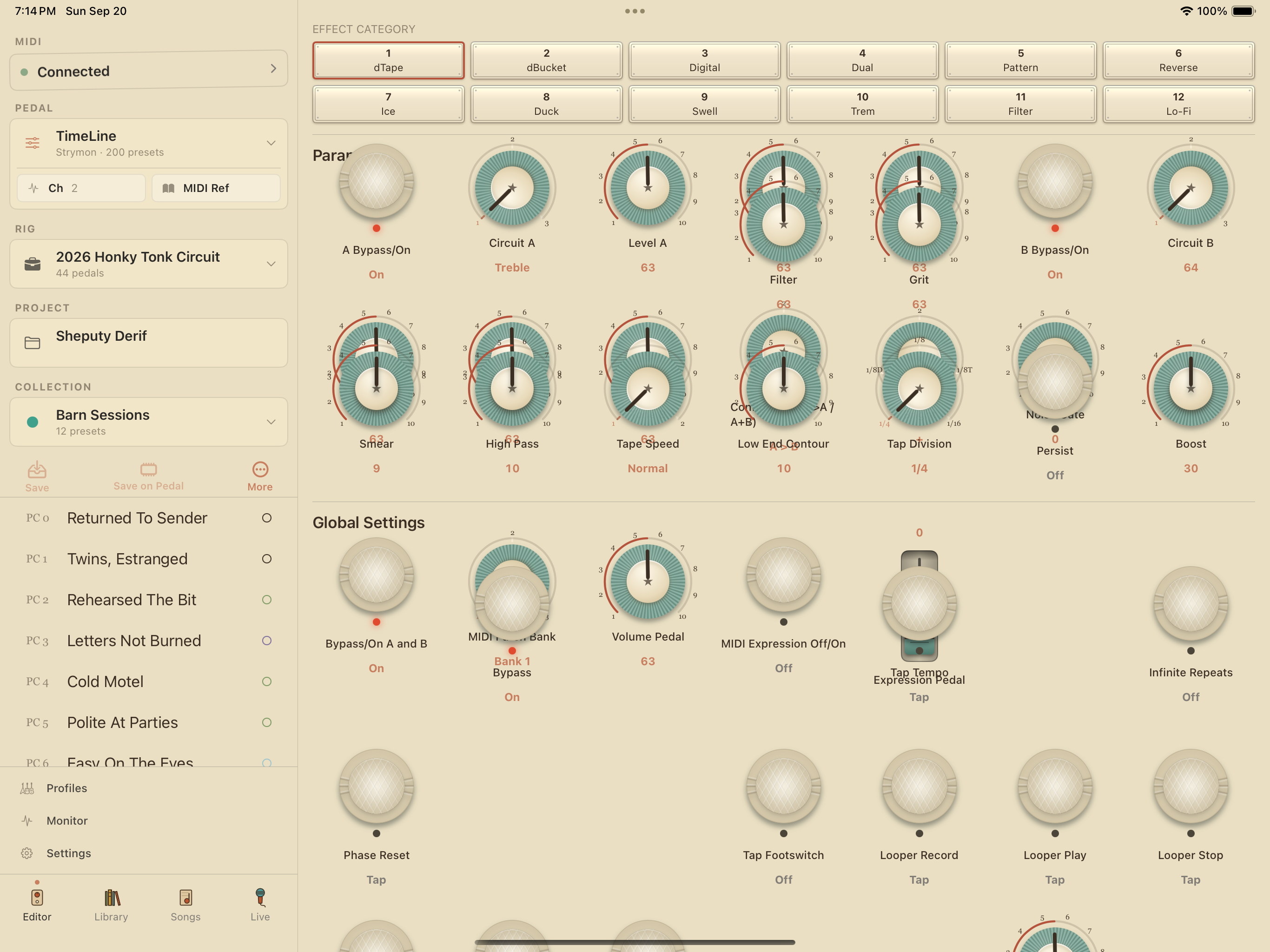This screenshot has width=1270, height=952.
Task: Click the MIDI Ref book icon button
Action: click(x=216, y=188)
